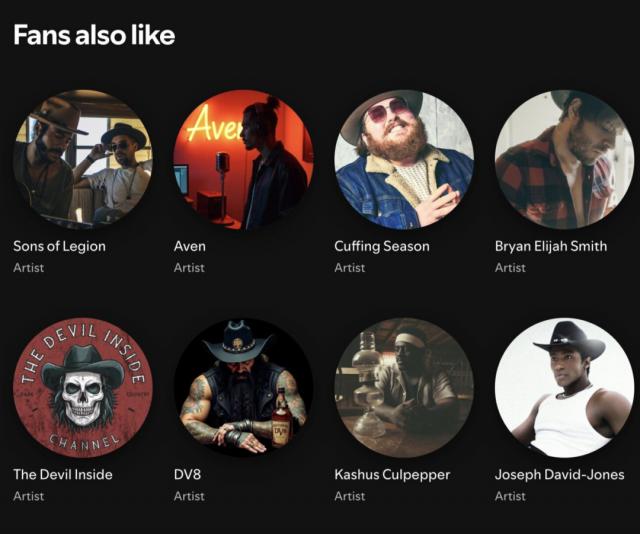Image resolution: width=640 pixels, height=534 pixels.
Task: Open The Devil Inside name link
Action: pyautogui.click(x=63, y=475)
